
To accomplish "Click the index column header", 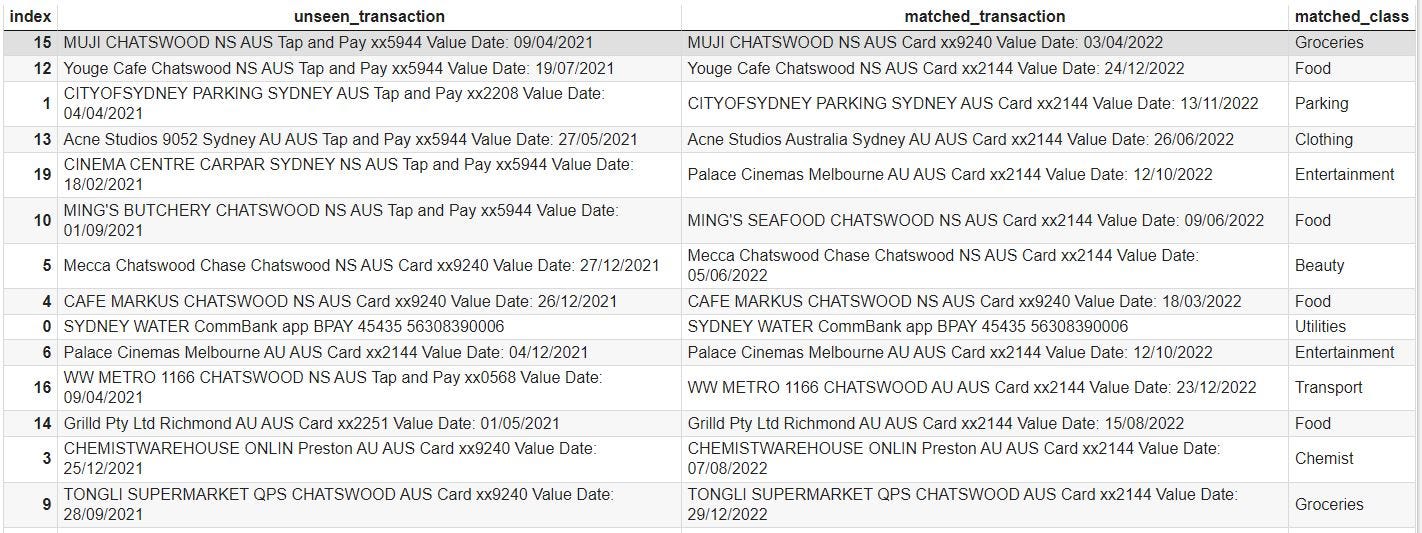I will pos(29,16).
